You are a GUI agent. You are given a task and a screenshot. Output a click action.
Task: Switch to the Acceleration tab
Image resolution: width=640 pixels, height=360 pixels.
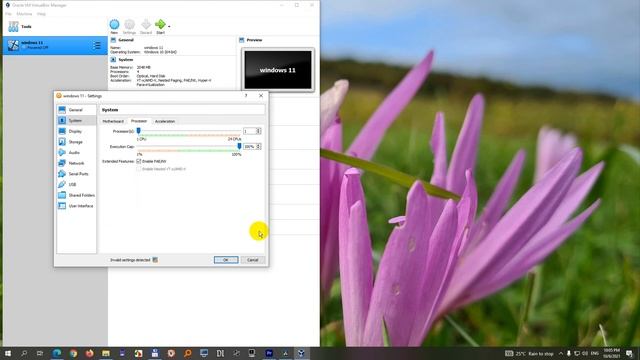click(165, 121)
